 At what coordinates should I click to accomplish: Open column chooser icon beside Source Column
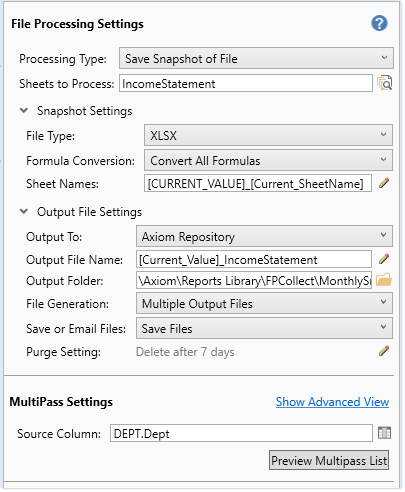tap(384, 433)
